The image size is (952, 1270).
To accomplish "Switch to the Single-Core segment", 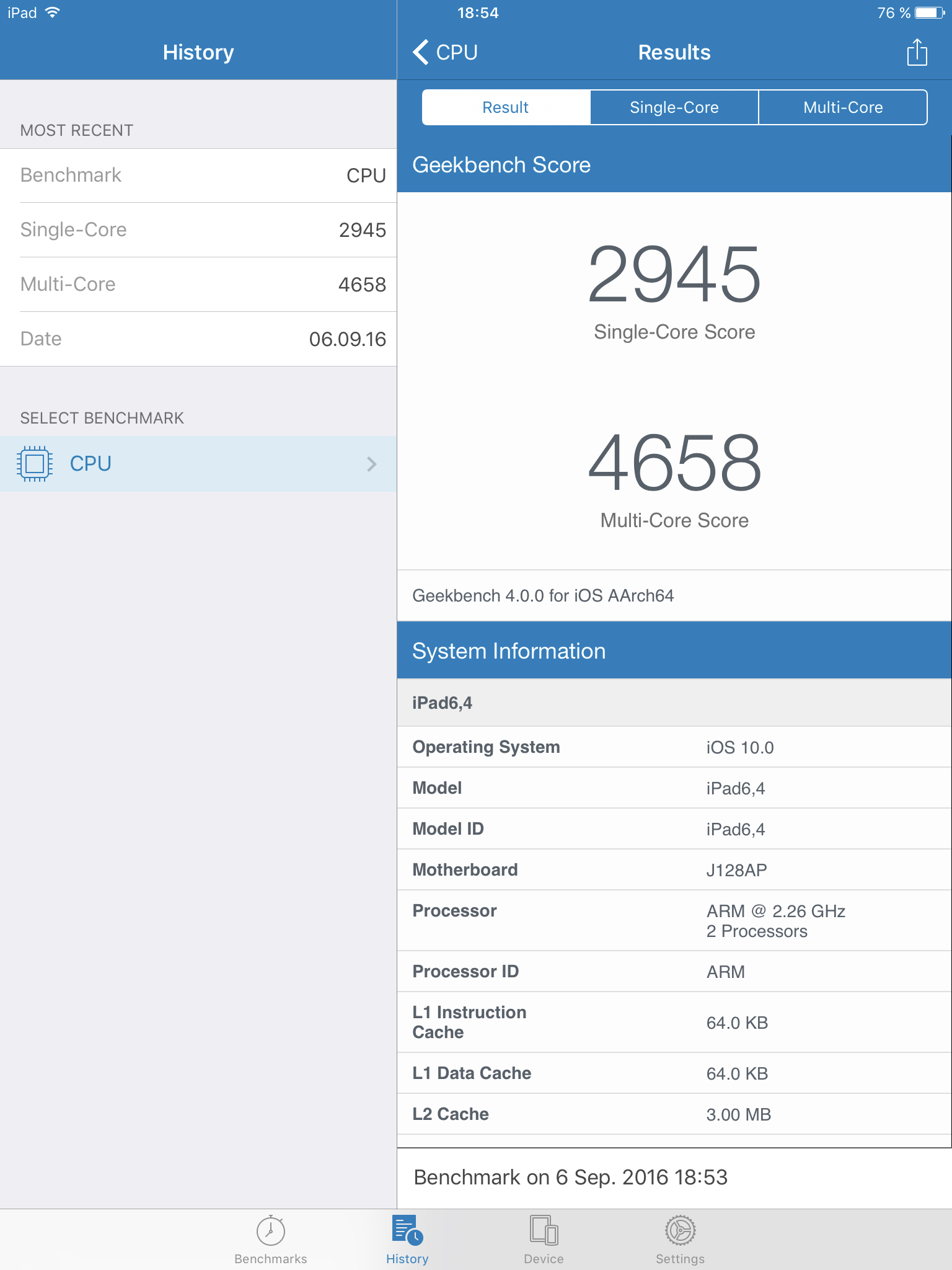I will [x=674, y=107].
